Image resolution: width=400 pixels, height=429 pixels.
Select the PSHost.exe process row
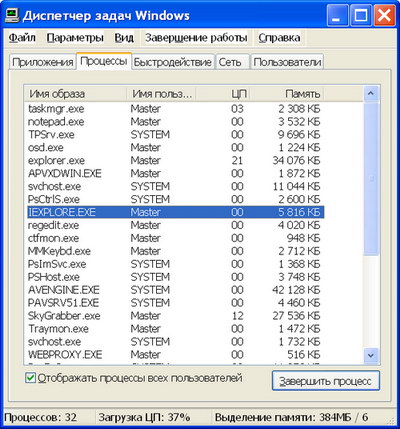[x=176, y=277]
